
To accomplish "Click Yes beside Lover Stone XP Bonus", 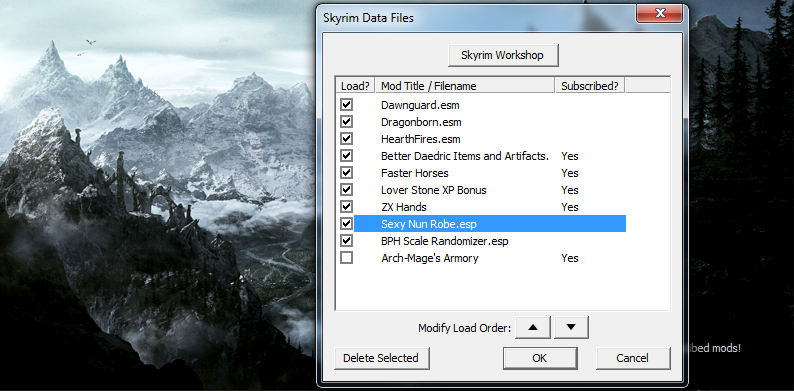I will click(x=570, y=190).
